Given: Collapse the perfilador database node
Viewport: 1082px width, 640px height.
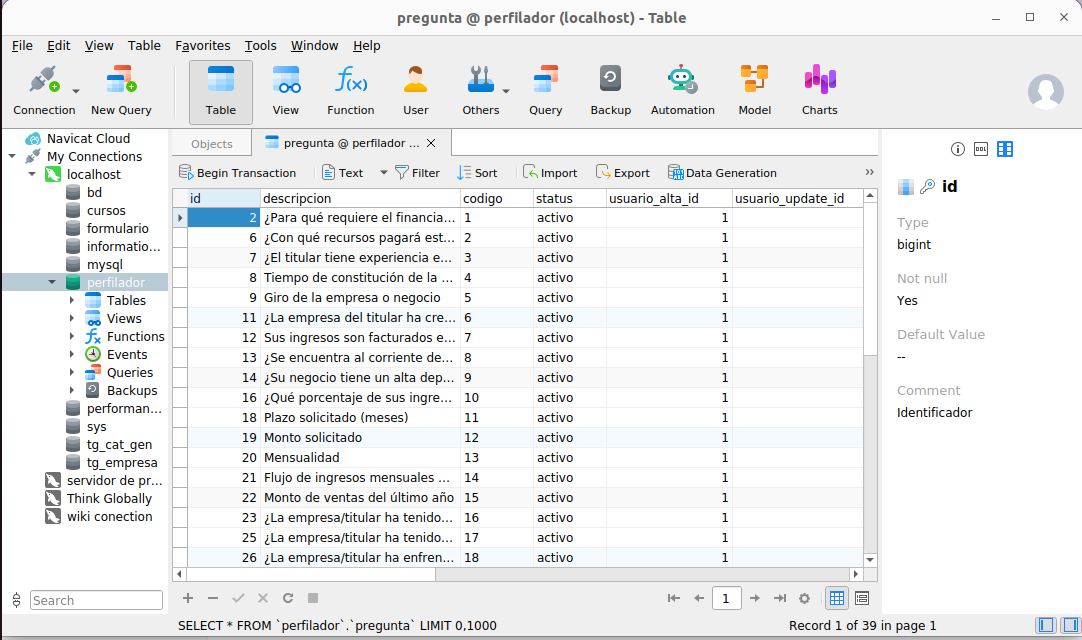Looking at the screenshot, I should (52, 283).
